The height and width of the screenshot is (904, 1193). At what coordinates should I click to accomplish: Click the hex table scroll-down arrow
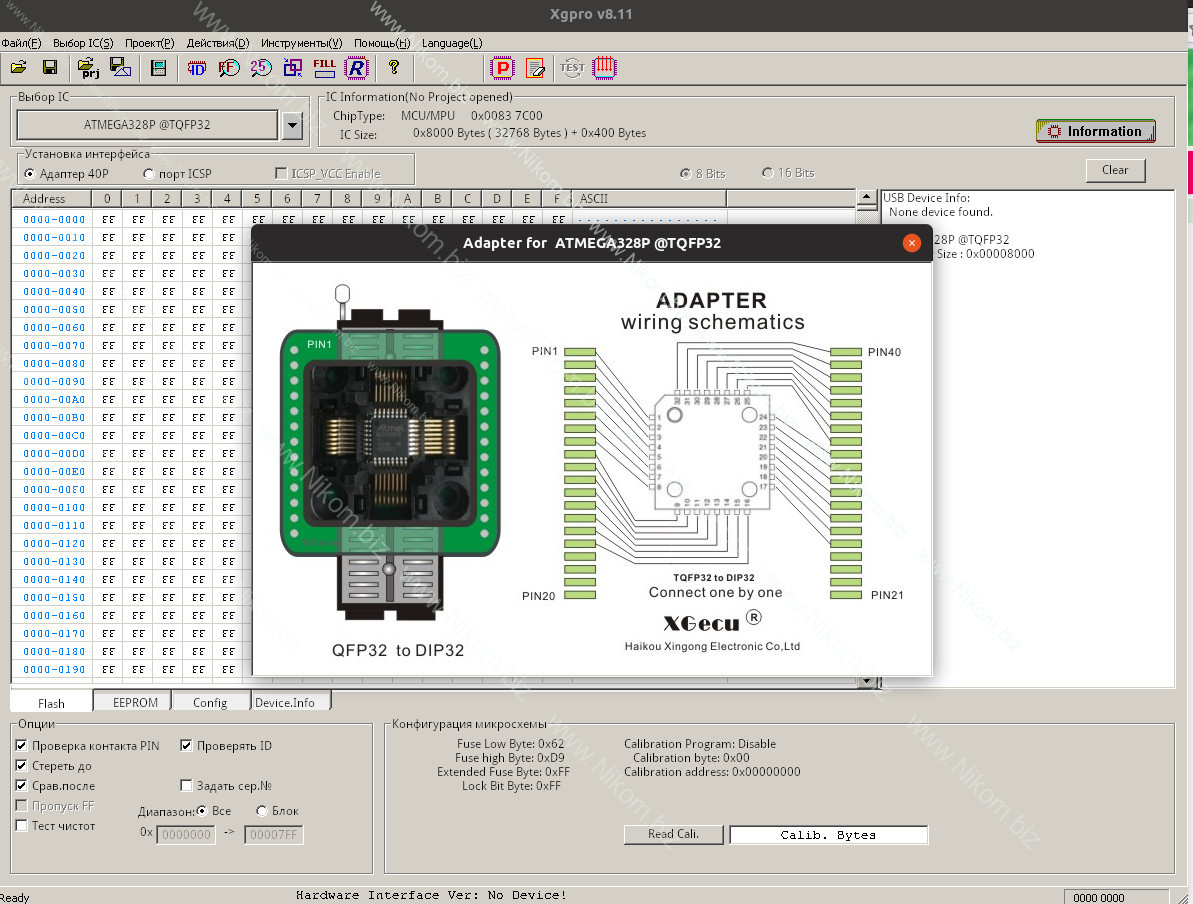coord(867,682)
